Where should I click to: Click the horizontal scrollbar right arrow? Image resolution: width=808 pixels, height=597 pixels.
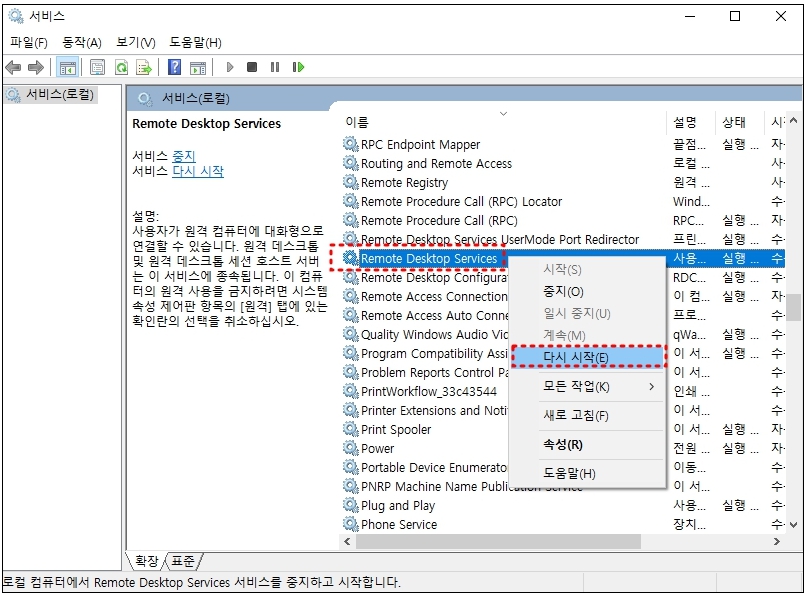pyautogui.click(x=777, y=541)
